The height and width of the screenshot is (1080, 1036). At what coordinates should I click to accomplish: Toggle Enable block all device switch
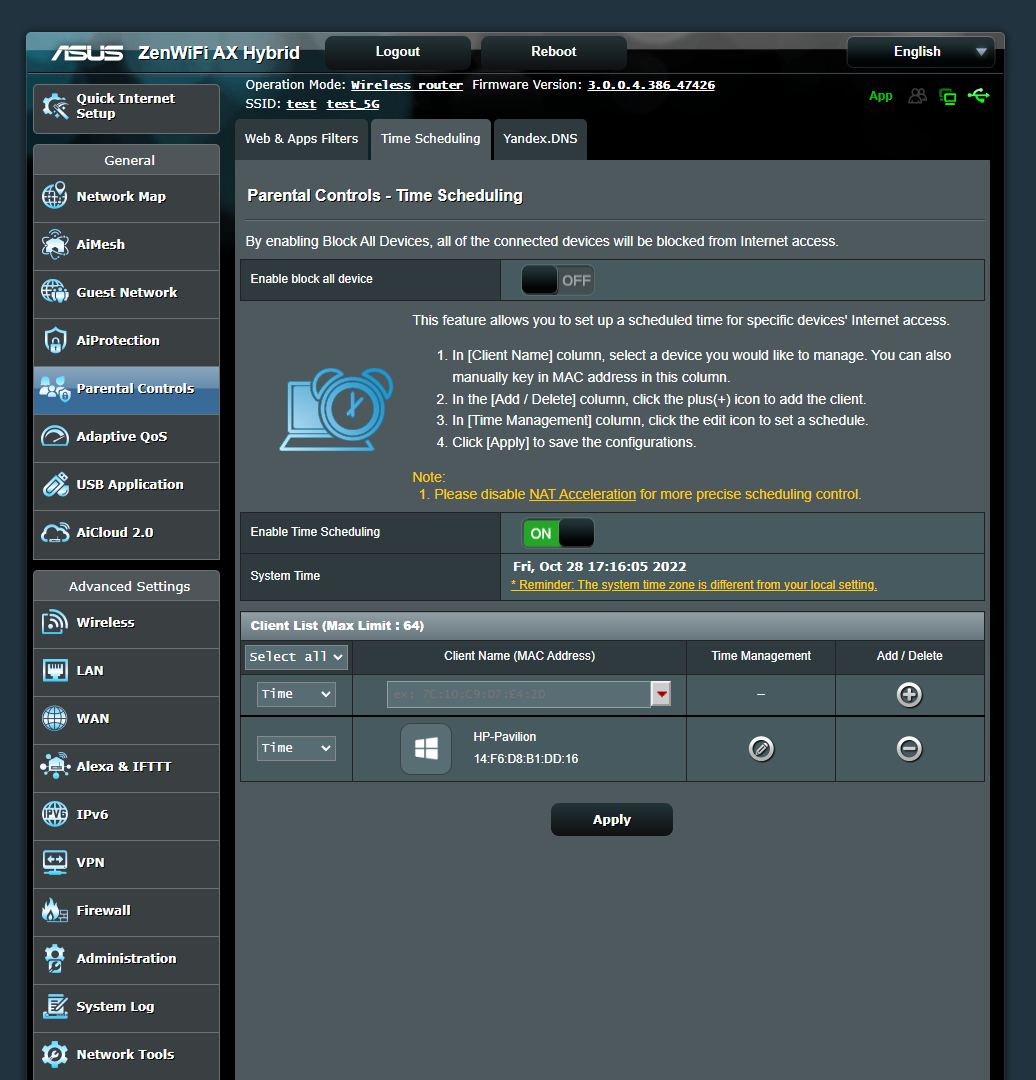(x=557, y=280)
